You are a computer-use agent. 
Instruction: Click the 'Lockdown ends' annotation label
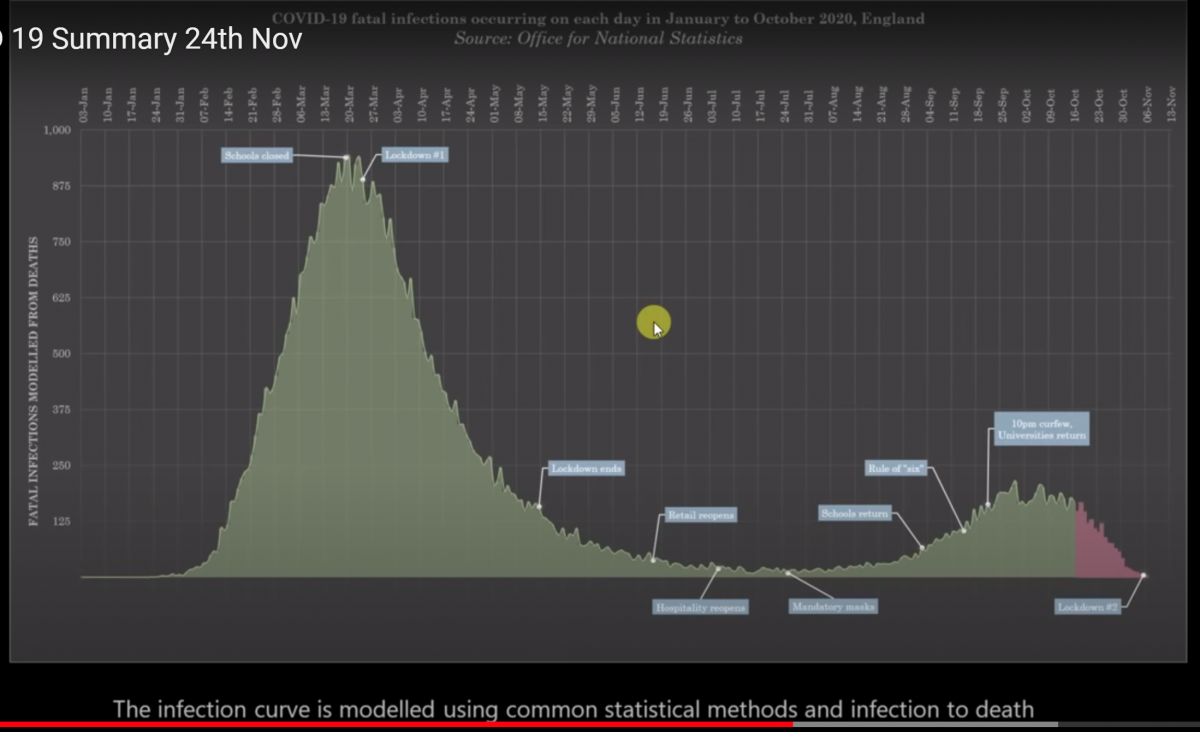point(586,468)
